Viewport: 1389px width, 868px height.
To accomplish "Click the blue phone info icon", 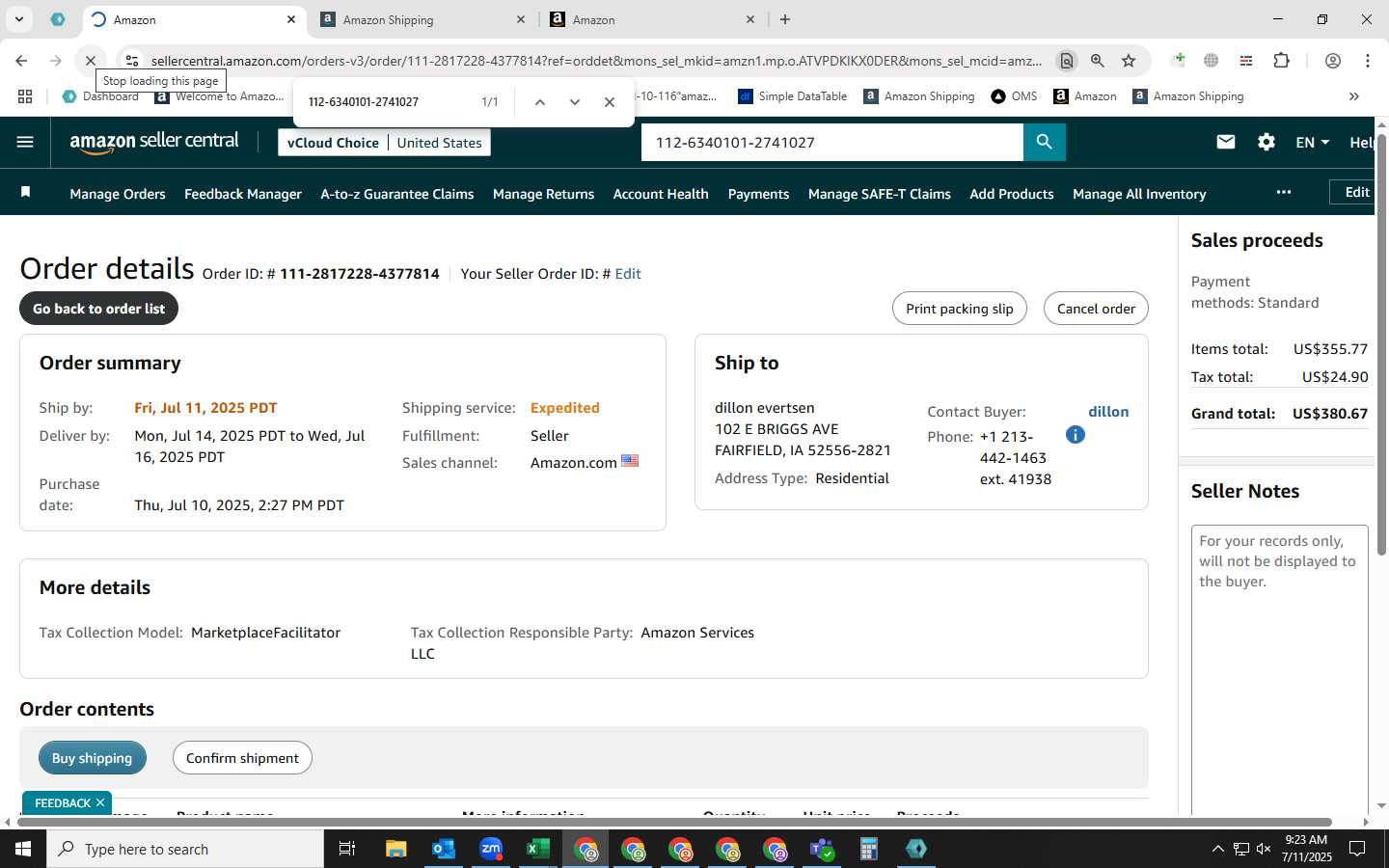I will (1076, 435).
